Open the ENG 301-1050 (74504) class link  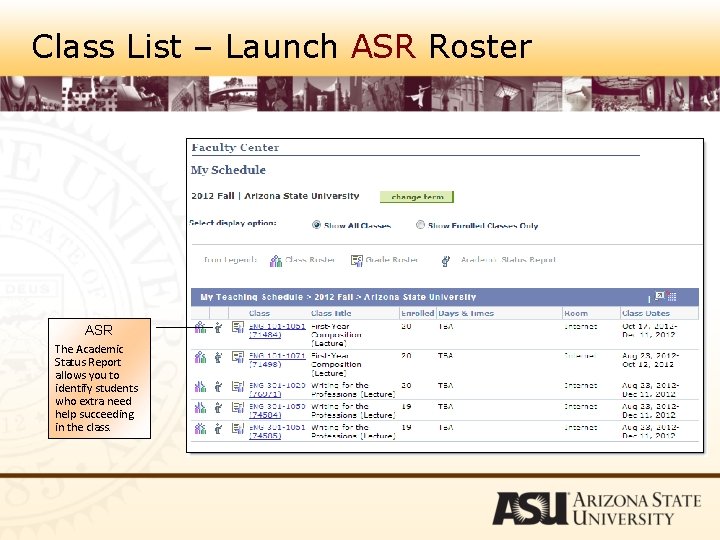tap(277, 411)
